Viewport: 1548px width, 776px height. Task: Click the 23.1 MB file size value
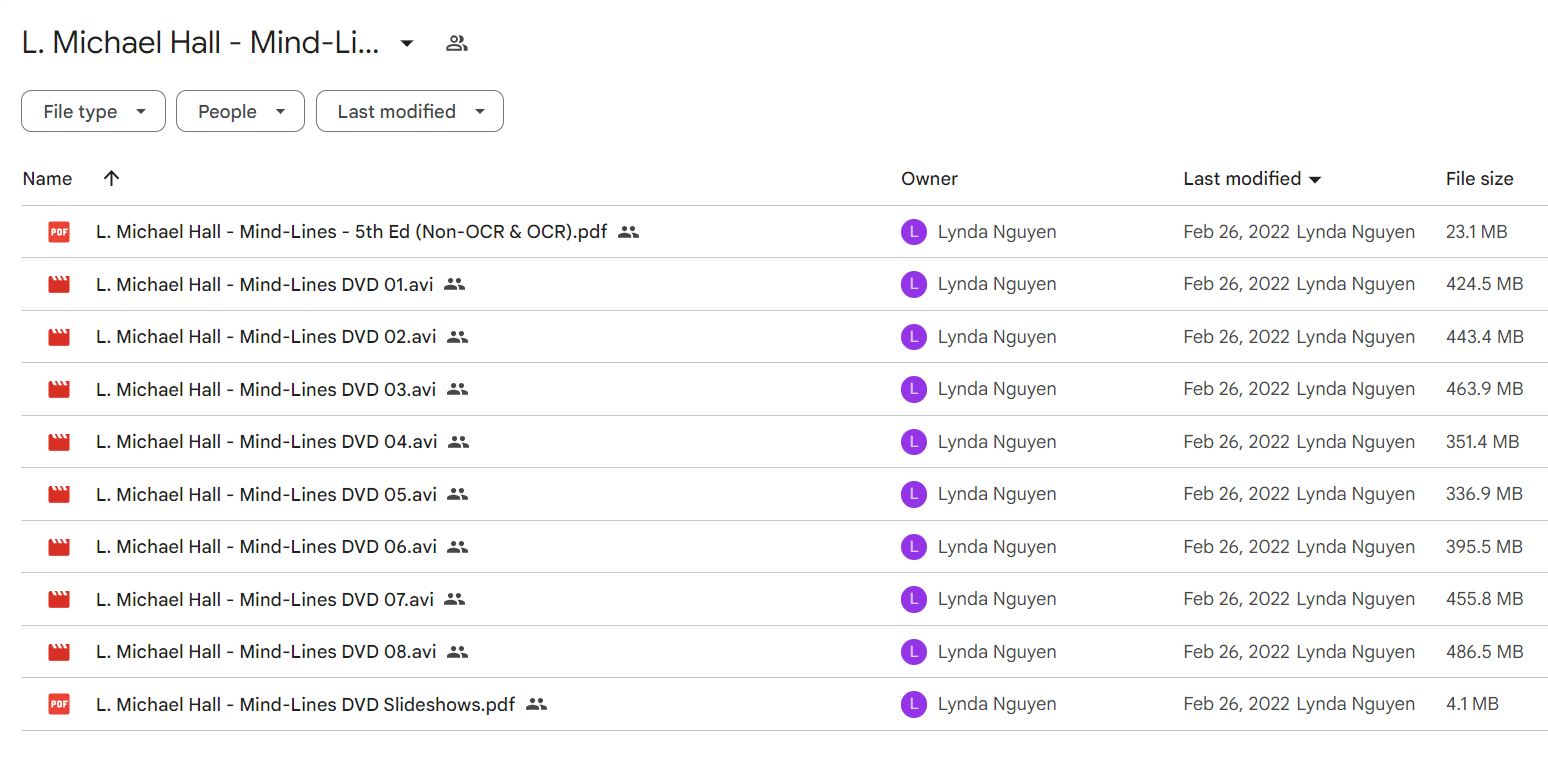(x=1476, y=232)
